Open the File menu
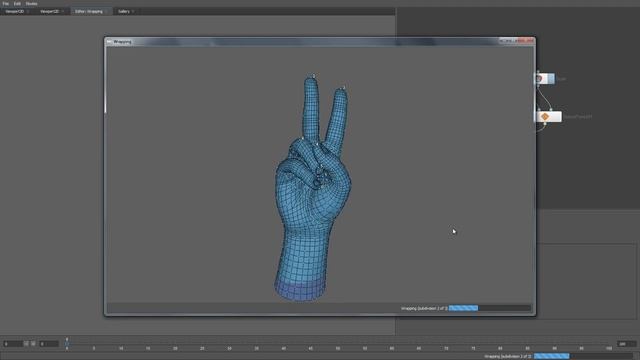This screenshot has height=360, width=640. pyautogui.click(x=5, y=4)
